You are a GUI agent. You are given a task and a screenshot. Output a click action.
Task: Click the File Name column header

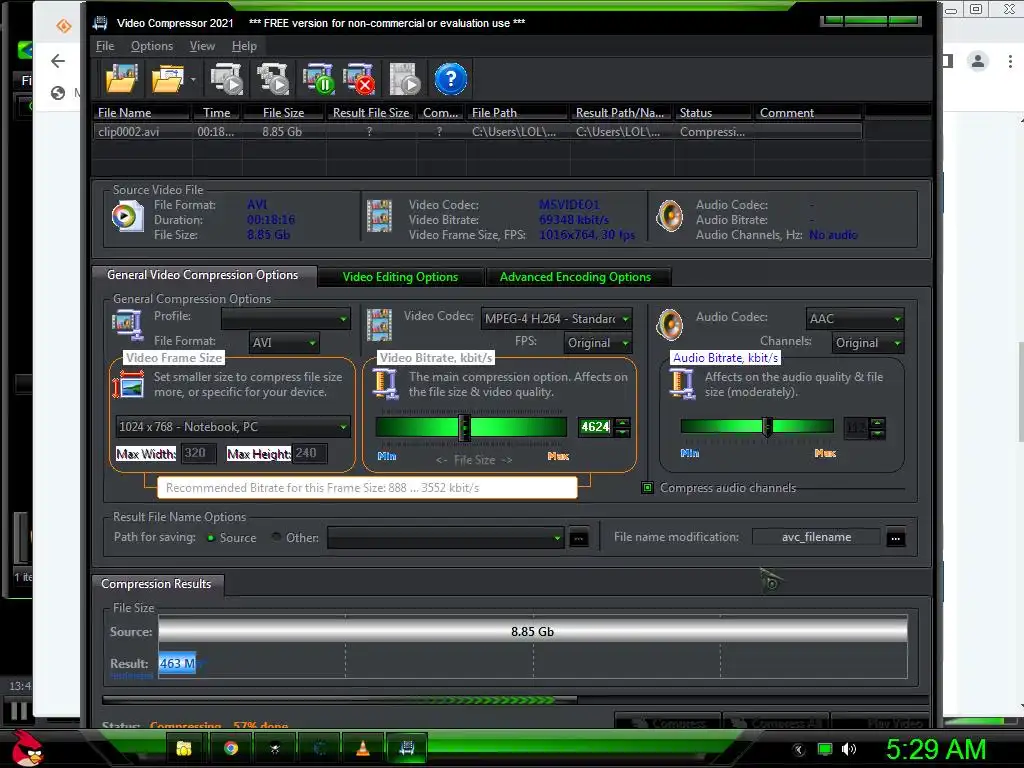pyautogui.click(x=141, y=112)
